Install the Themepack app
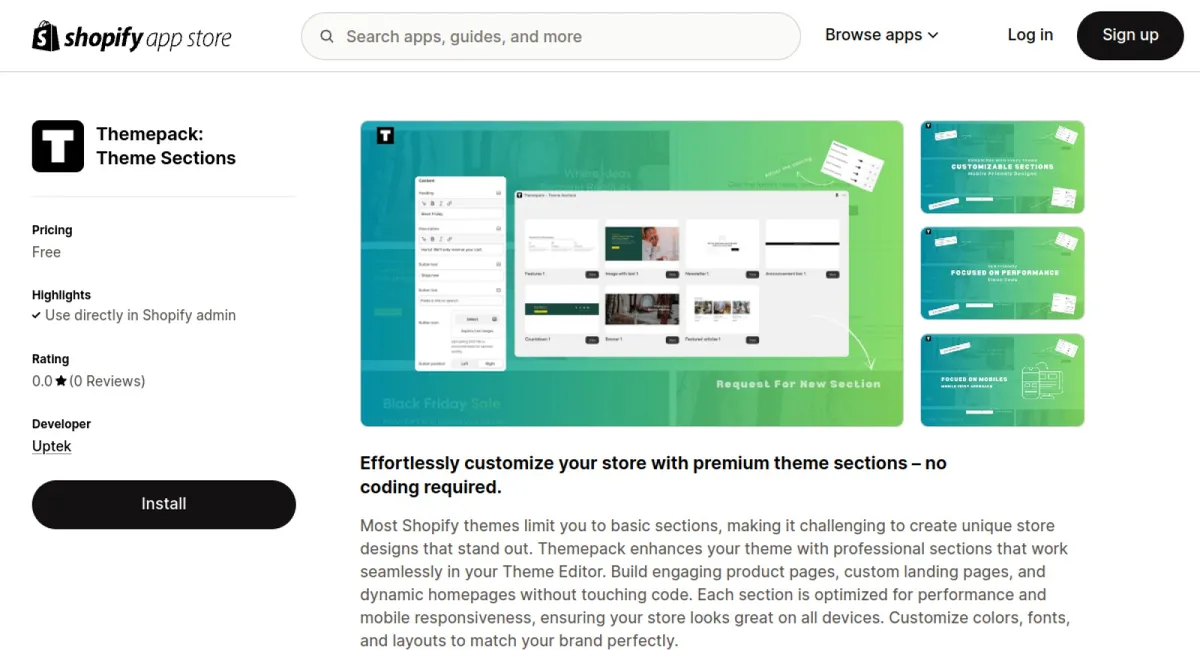1200x650 pixels. pos(163,504)
